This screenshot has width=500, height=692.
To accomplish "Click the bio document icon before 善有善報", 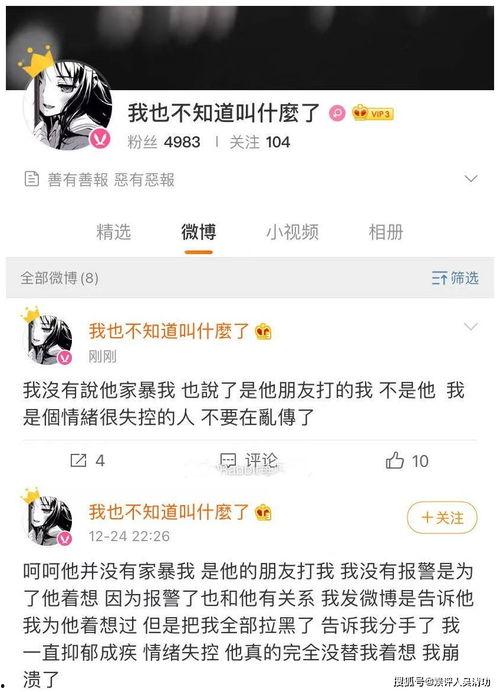I will tap(32, 179).
